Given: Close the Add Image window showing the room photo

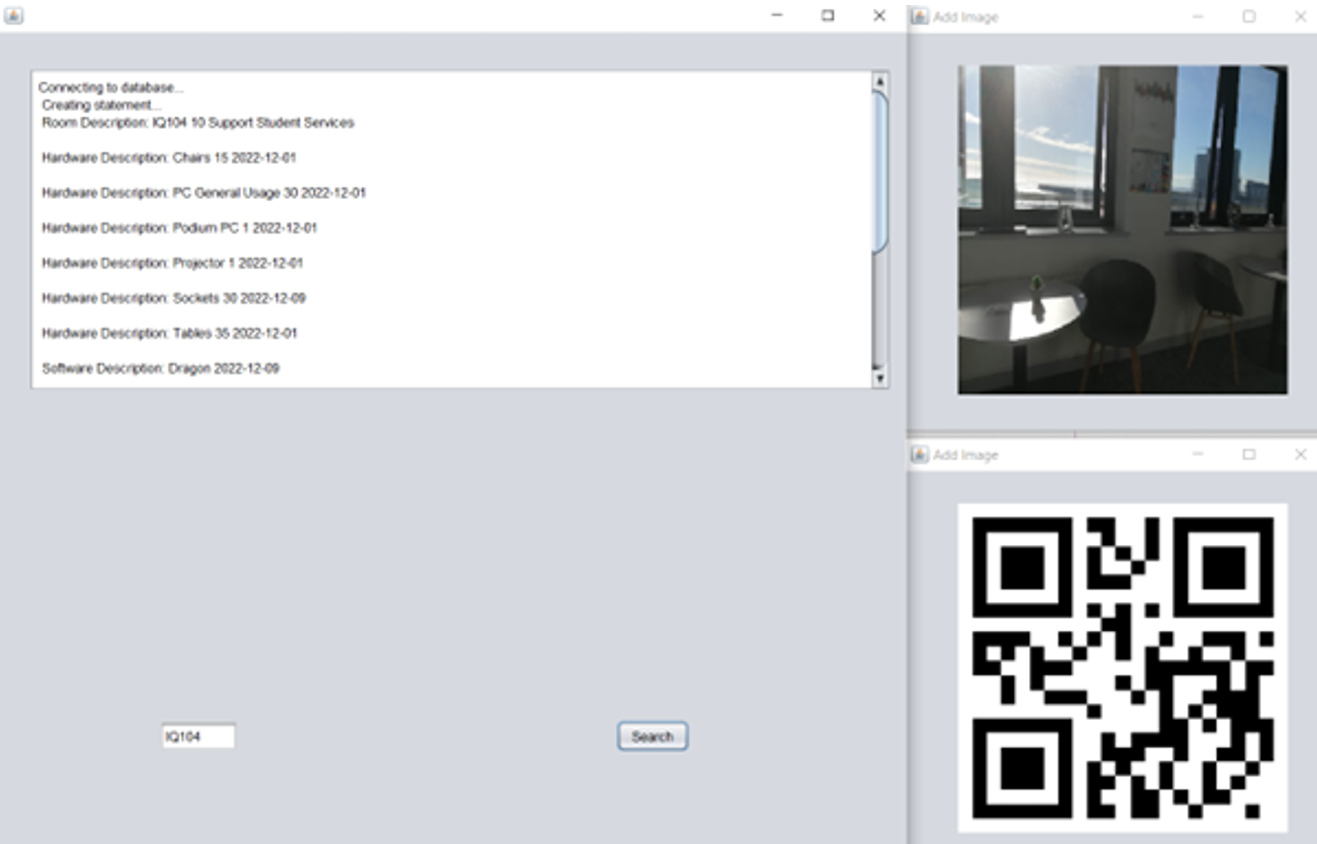Looking at the screenshot, I should (1300, 17).
